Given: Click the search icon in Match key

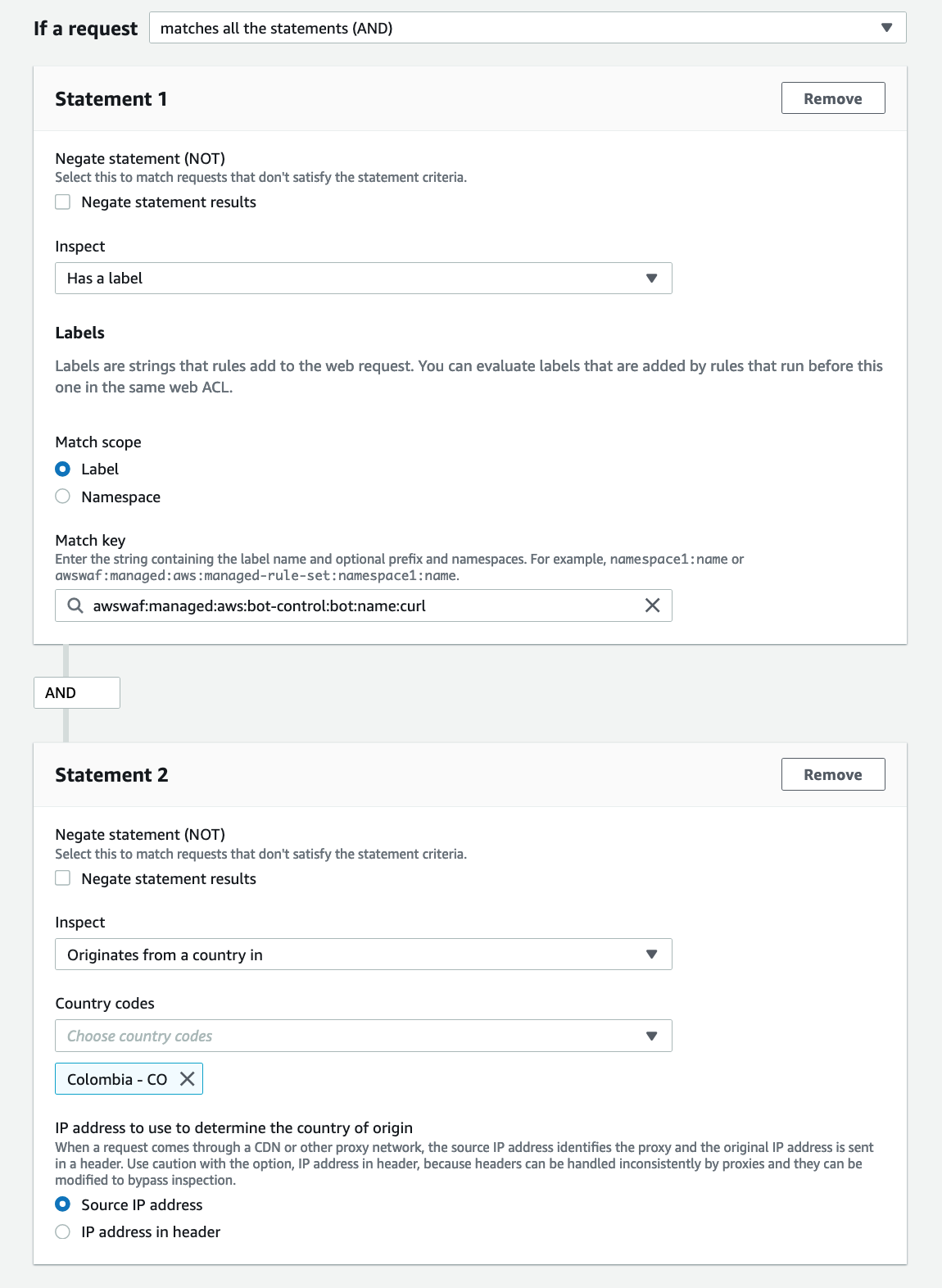Looking at the screenshot, I should tap(75, 605).
